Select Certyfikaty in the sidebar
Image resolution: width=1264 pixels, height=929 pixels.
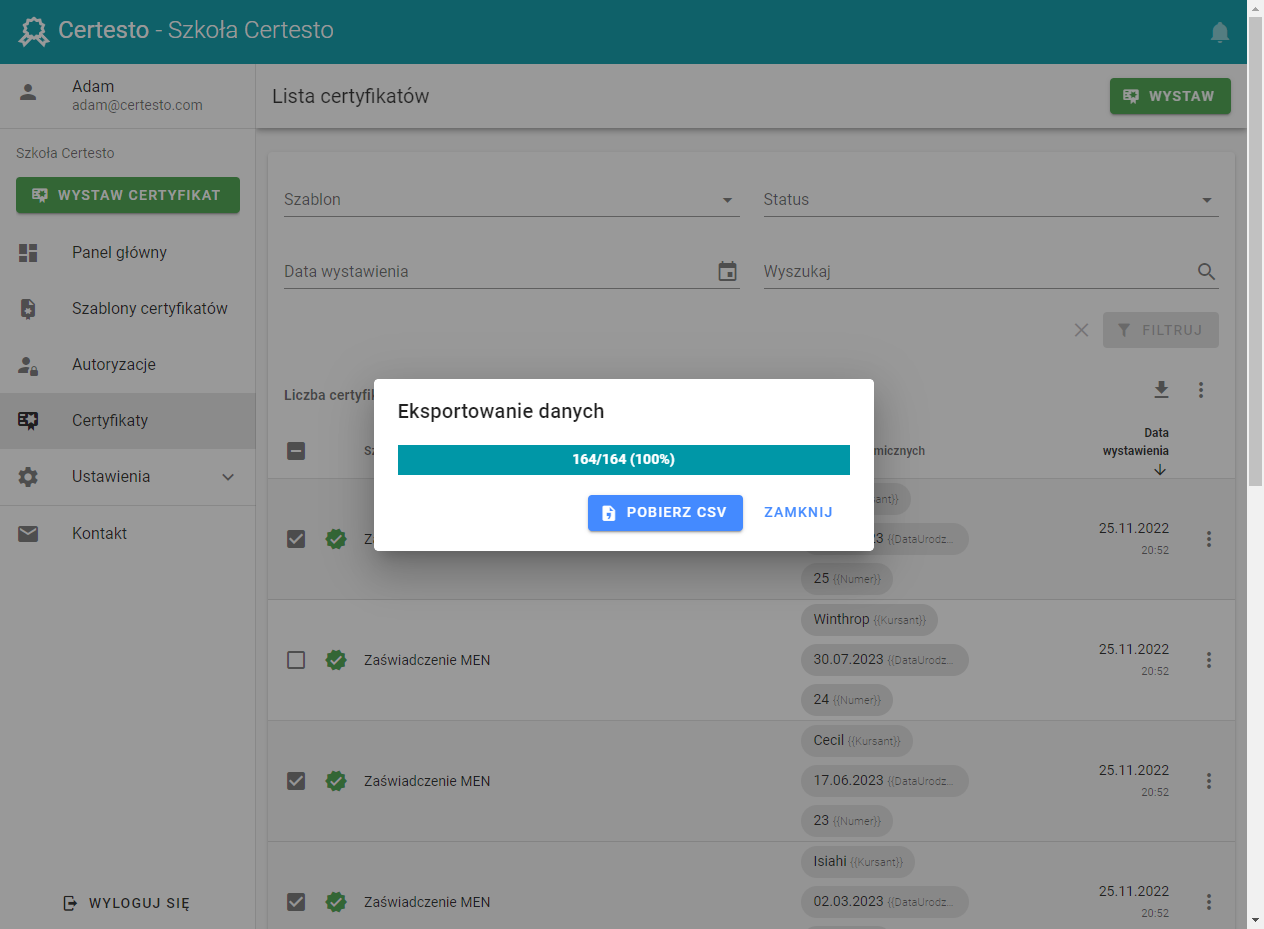point(128,421)
